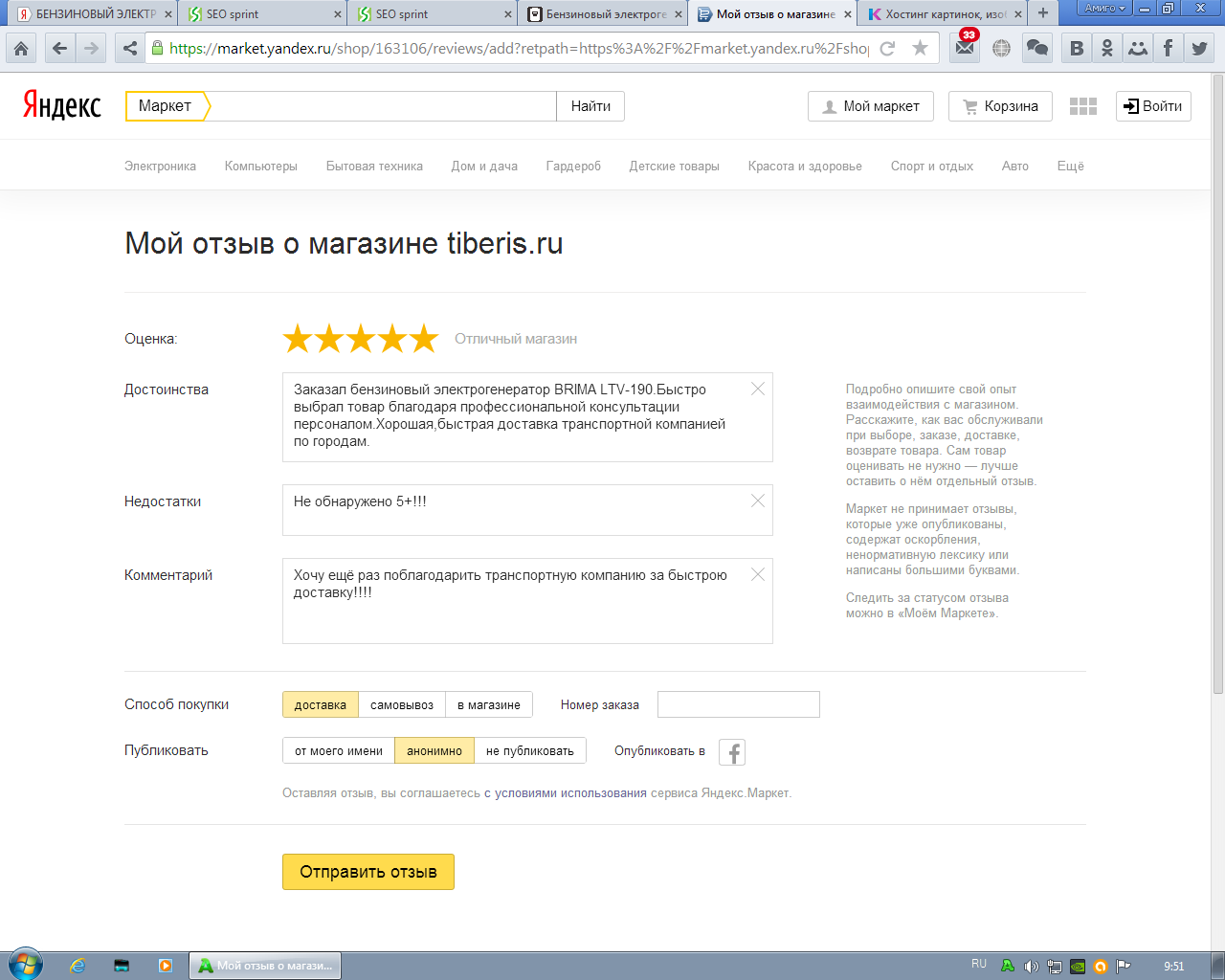
Task: Bookmark page with the star icon
Action: click(921, 48)
